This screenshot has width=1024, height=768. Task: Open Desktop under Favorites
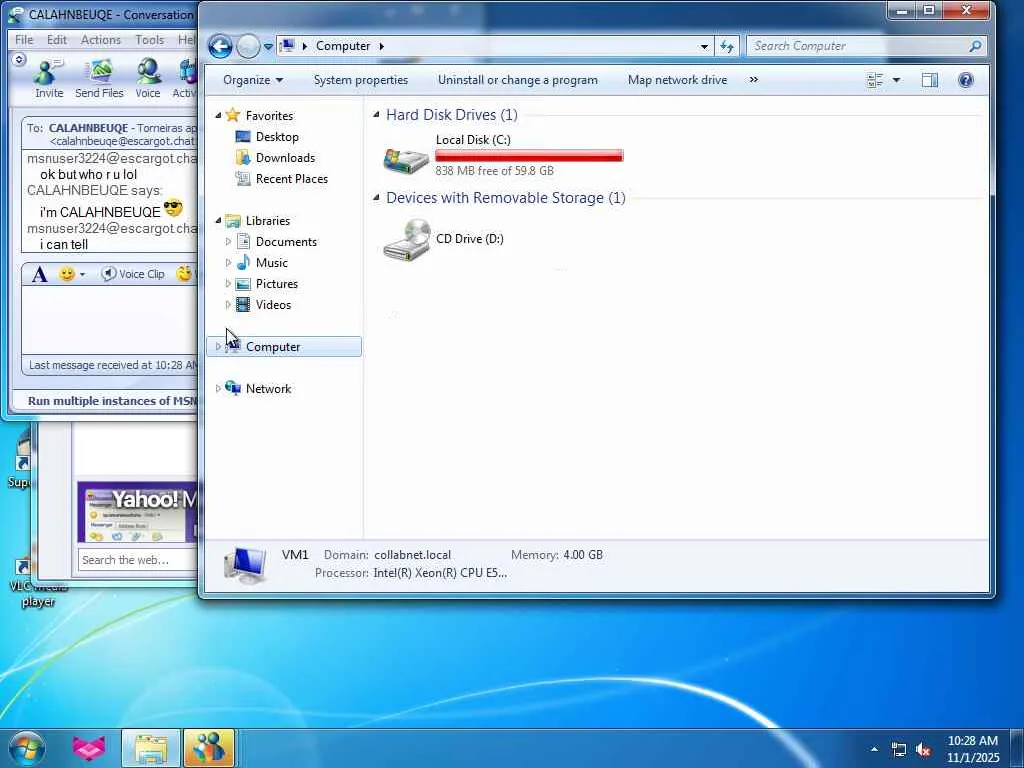pos(277,136)
